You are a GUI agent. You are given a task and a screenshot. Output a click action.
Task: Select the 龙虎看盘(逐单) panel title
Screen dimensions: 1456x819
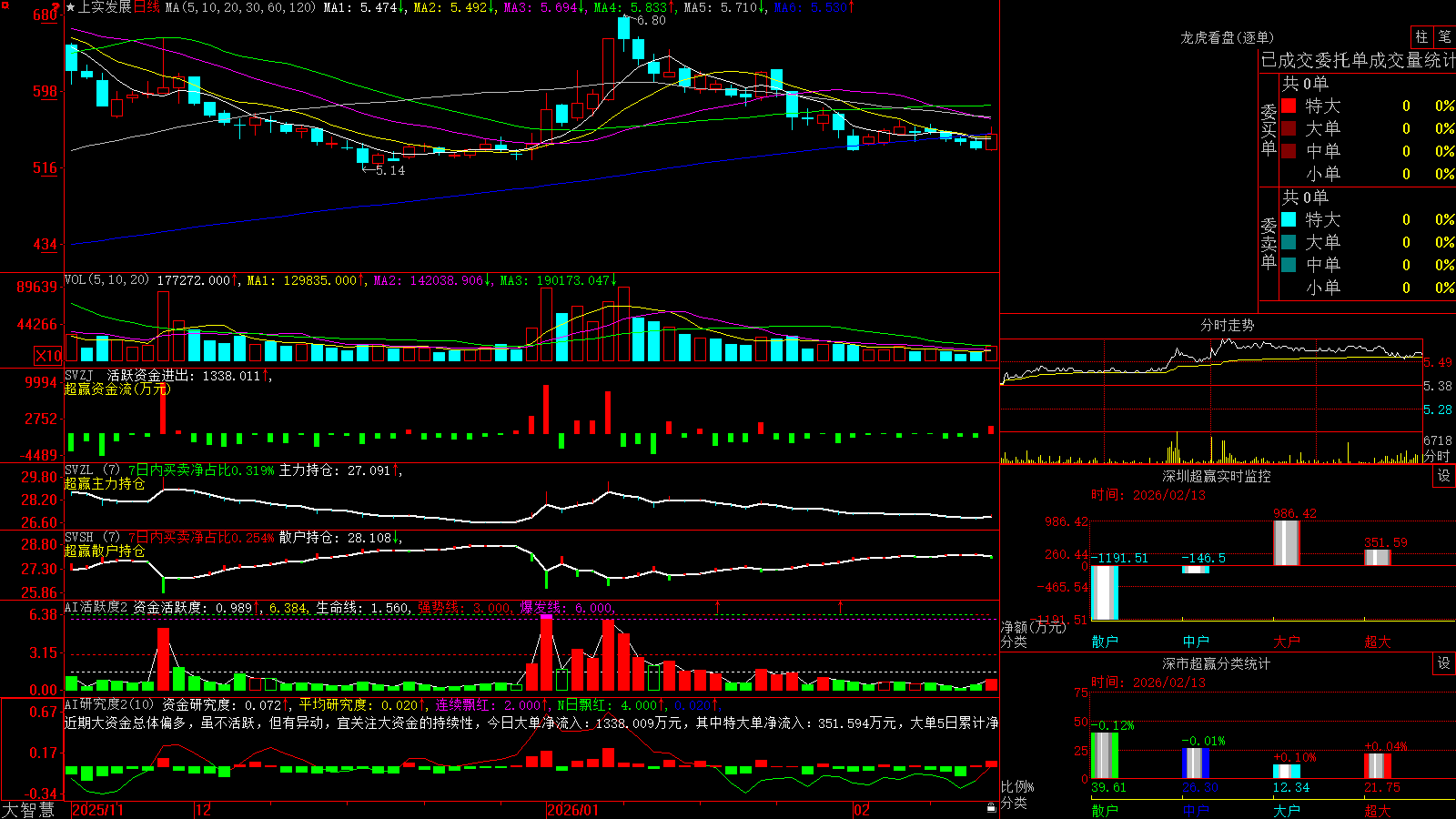[1227, 37]
